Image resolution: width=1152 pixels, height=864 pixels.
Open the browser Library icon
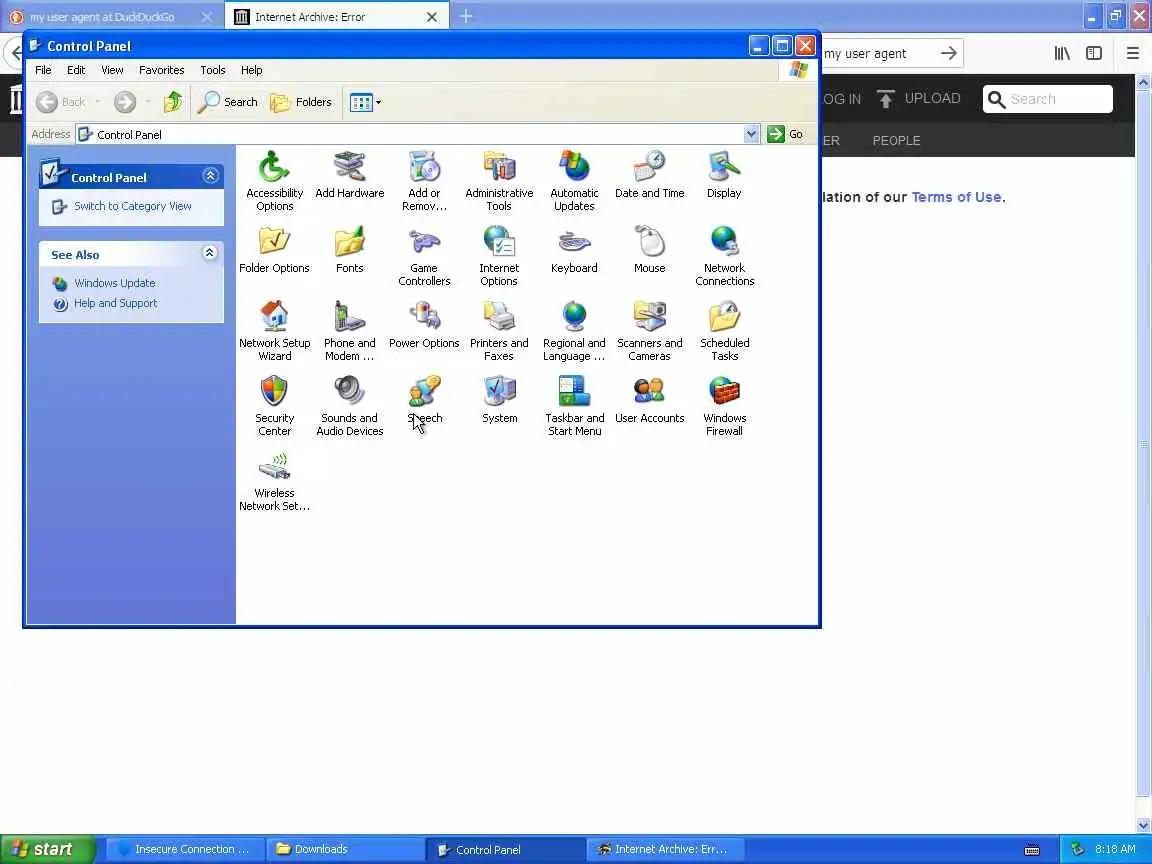pos(1062,53)
